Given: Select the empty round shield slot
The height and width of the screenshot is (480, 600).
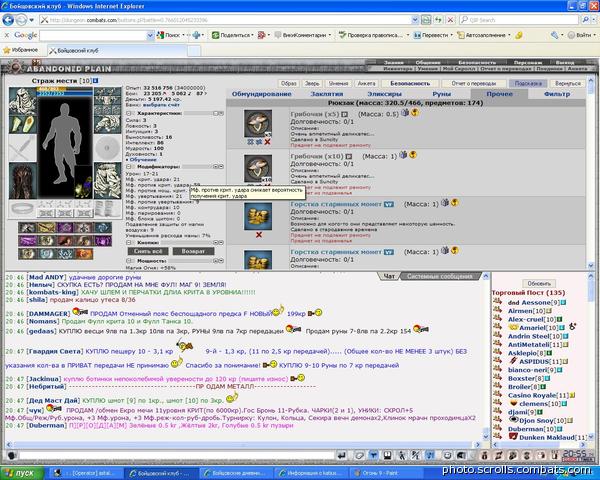Looking at the screenshot, I should [x=108, y=148].
